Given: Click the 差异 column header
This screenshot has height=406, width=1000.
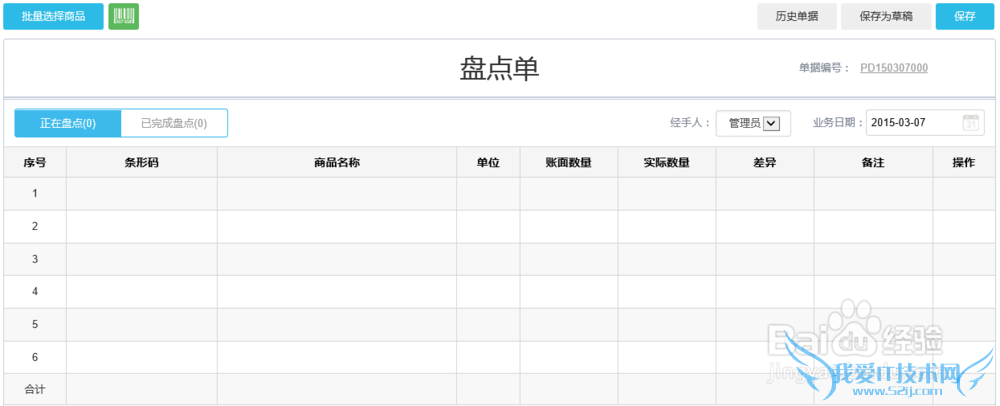Looking at the screenshot, I should pos(764,163).
